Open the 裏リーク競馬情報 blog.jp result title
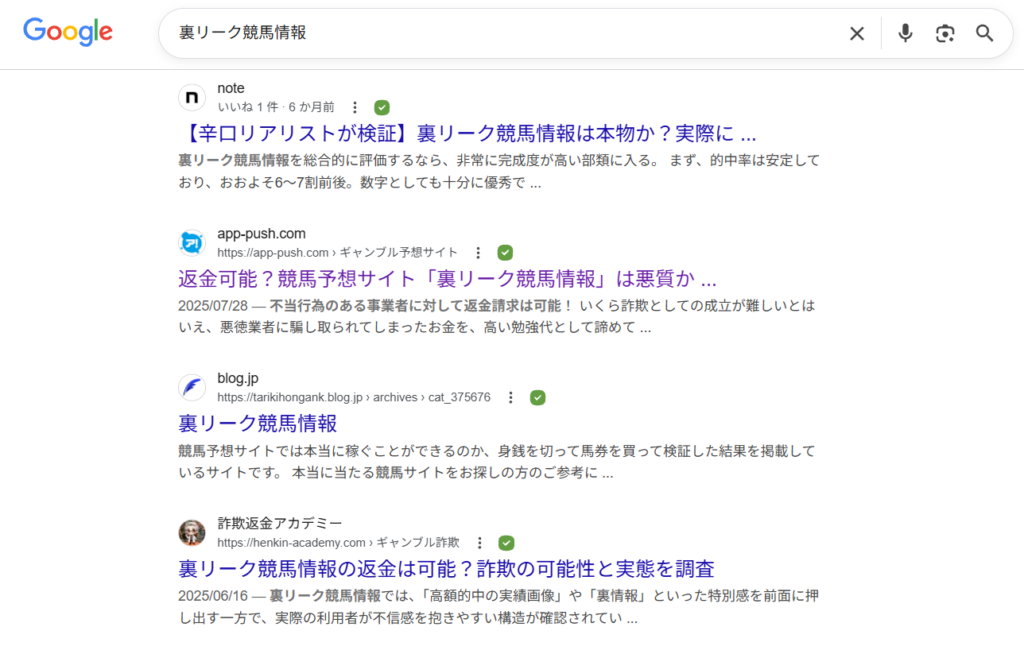This screenshot has width=1024, height=650. click(257, 424)
